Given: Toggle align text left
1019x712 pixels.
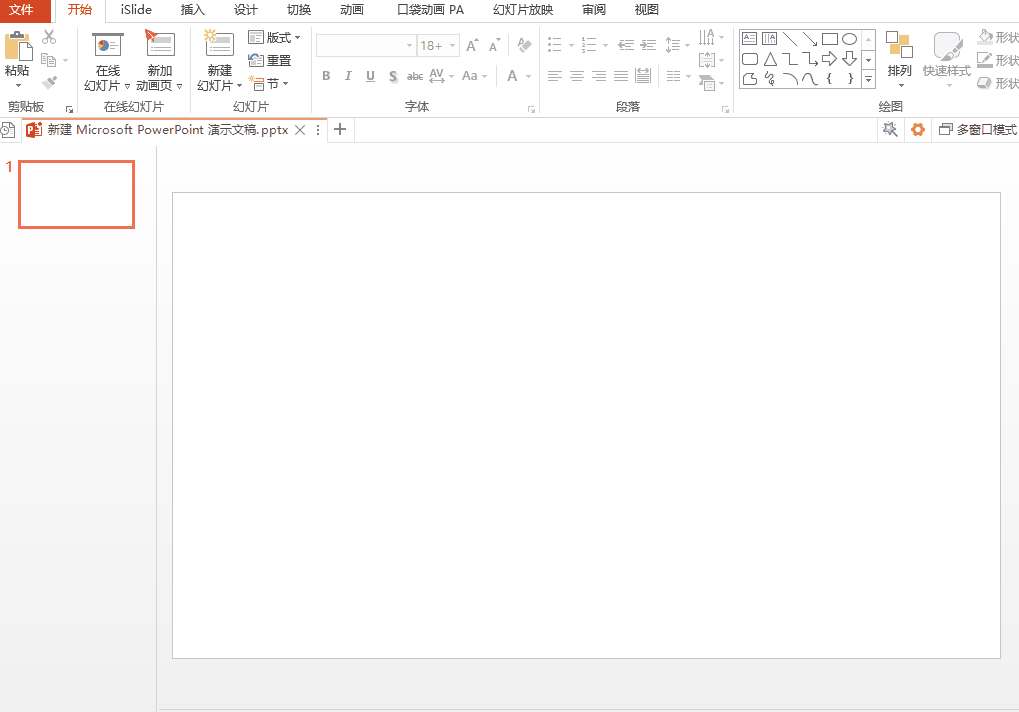Looking at the screenshot, I should (554, 76).
